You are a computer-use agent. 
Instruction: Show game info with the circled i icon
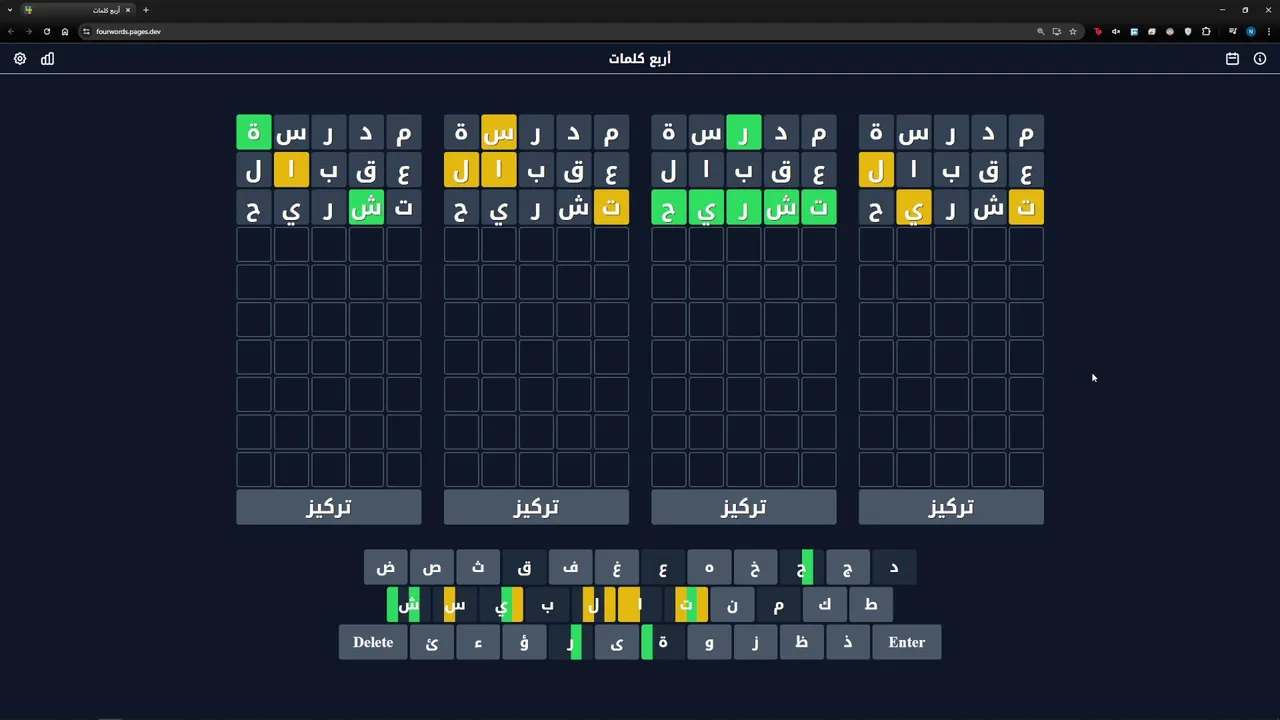coord(1260,59)
